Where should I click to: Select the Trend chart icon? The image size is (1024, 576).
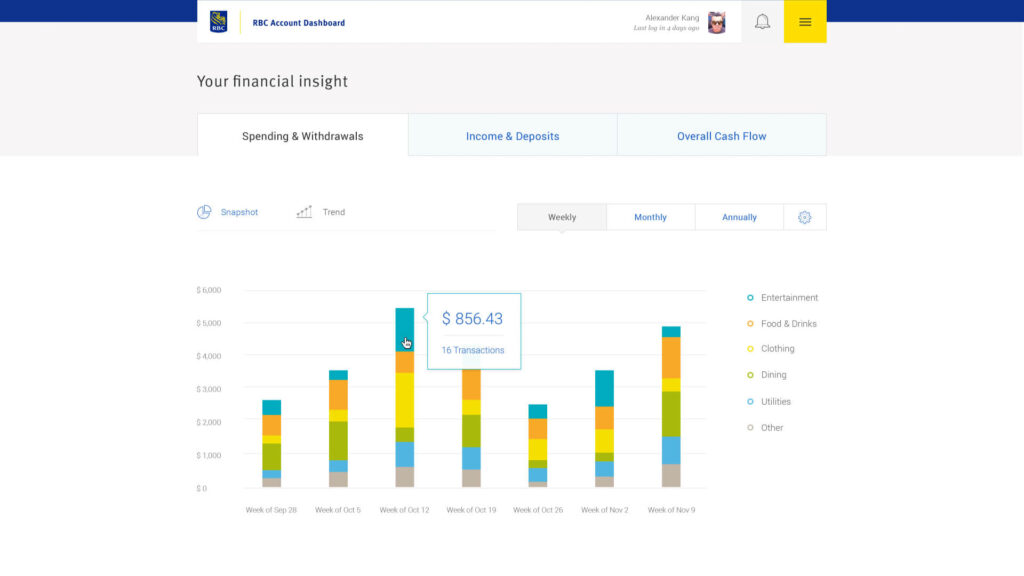(x=304, y=212)
